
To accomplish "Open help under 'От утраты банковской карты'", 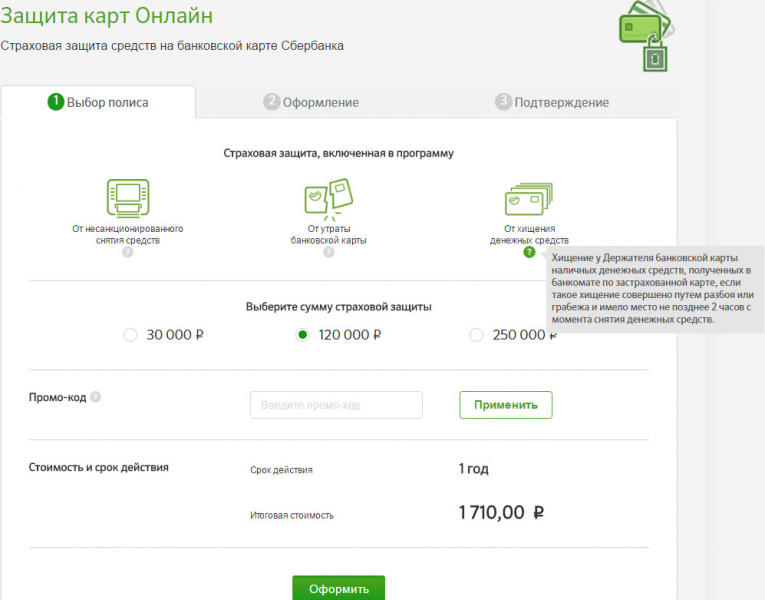I will click(329, 253).
